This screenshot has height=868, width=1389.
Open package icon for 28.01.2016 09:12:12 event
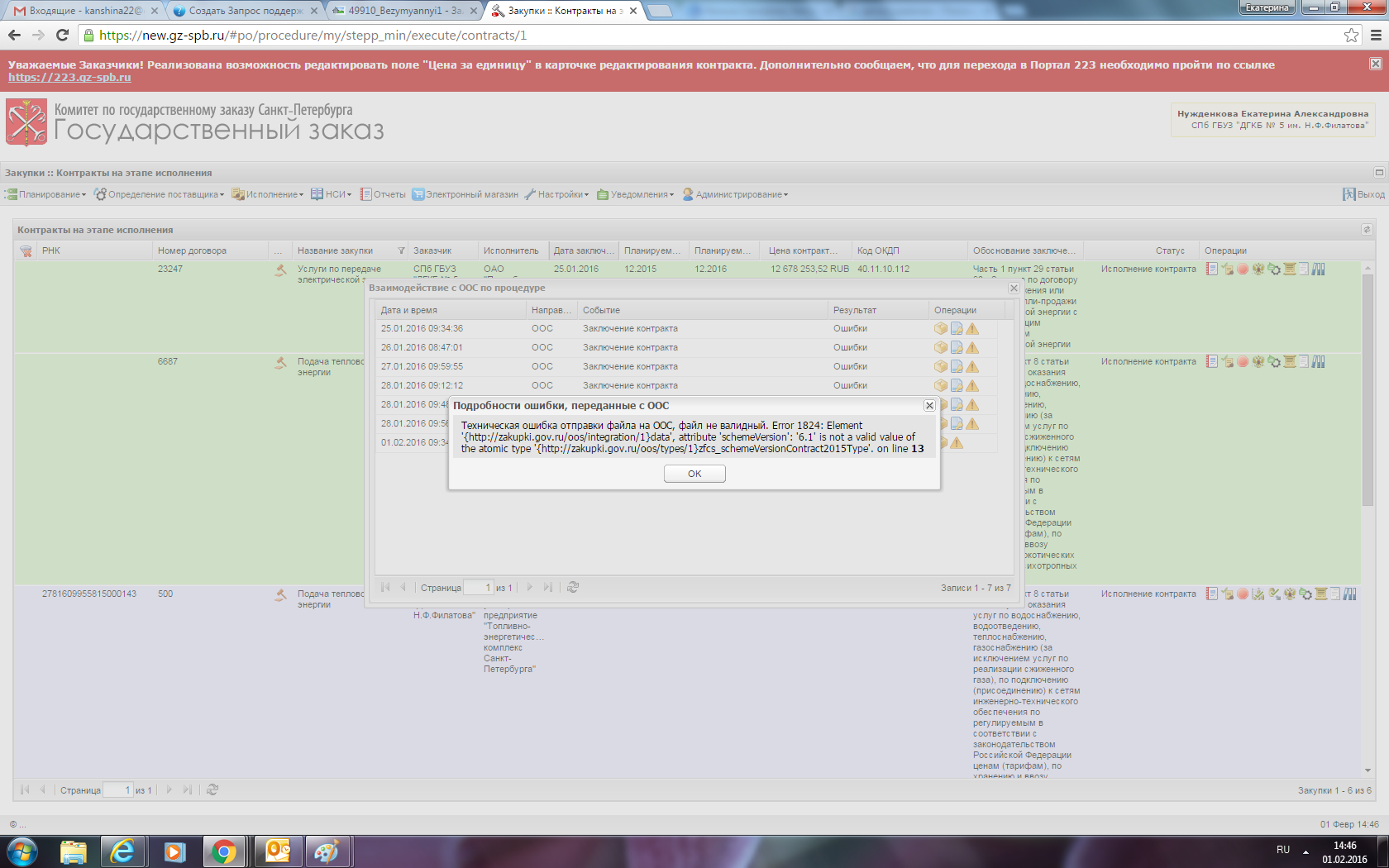click(x=941, y=385)
